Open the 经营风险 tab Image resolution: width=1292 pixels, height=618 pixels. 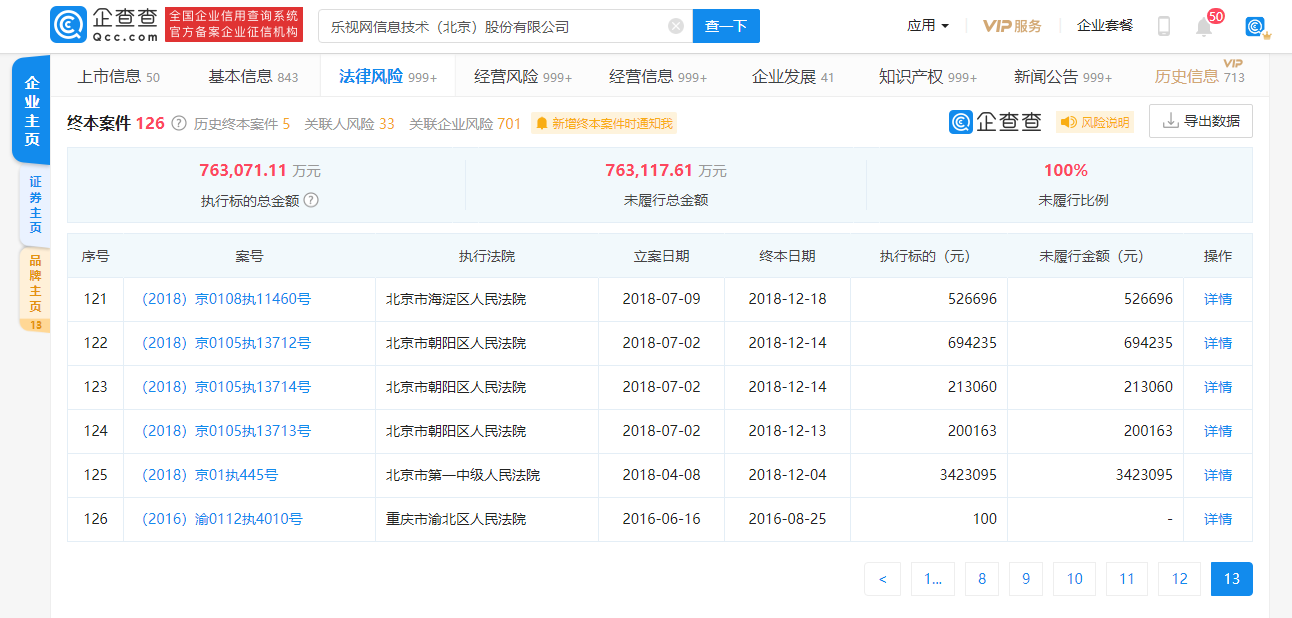pyautogui.click(x=495, y=75)
